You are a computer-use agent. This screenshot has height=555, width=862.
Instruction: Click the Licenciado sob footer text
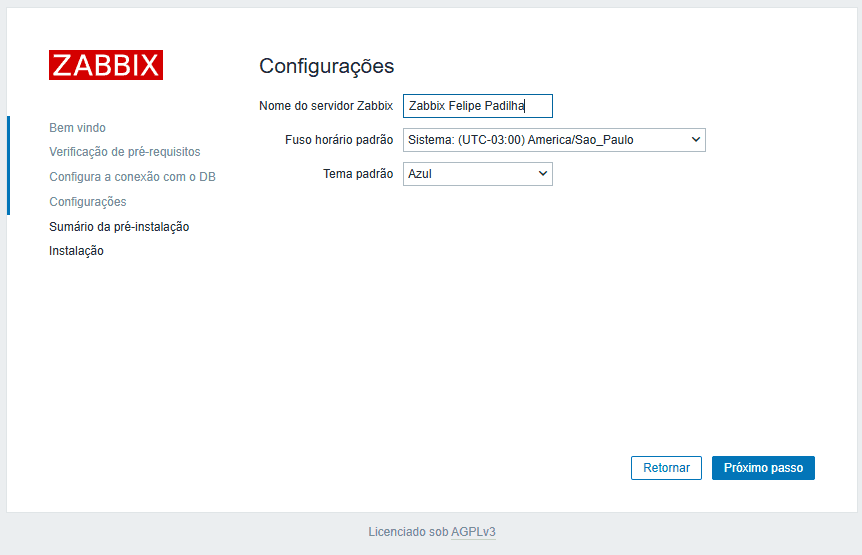coord(408,532)
